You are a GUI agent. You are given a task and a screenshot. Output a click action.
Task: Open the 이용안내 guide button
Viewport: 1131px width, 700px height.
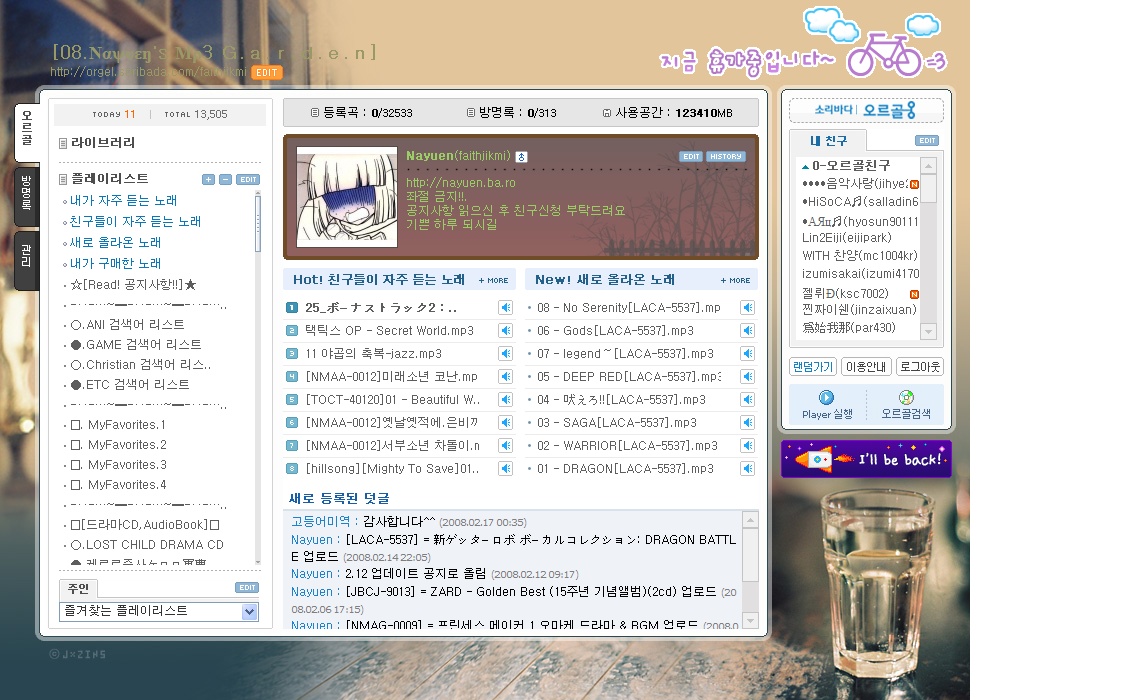866,367
